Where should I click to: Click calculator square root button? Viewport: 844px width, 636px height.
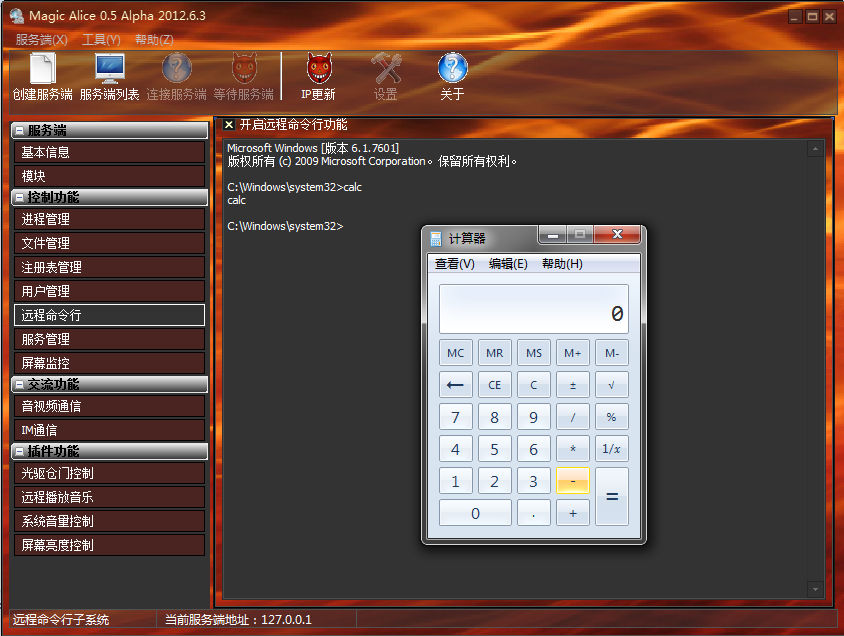[612, 385]
